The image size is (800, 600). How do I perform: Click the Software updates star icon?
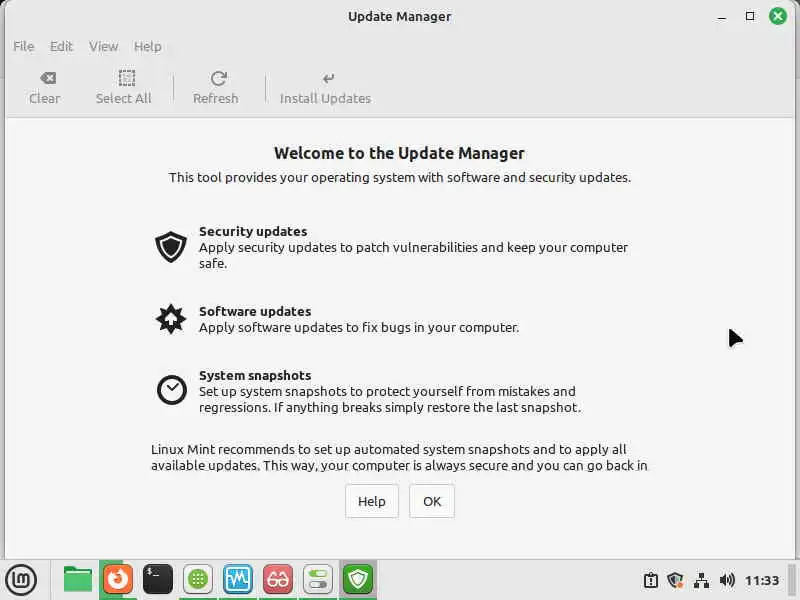[171, 319]
